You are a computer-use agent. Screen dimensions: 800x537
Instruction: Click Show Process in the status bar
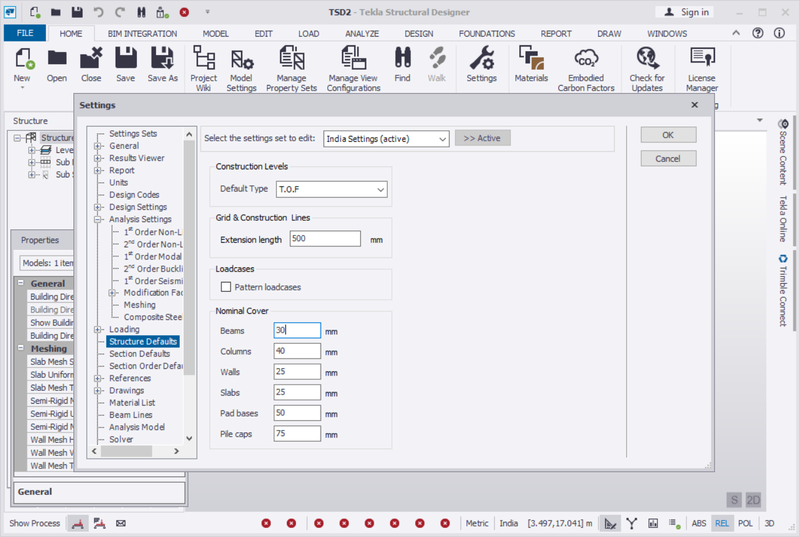[34, 523]
